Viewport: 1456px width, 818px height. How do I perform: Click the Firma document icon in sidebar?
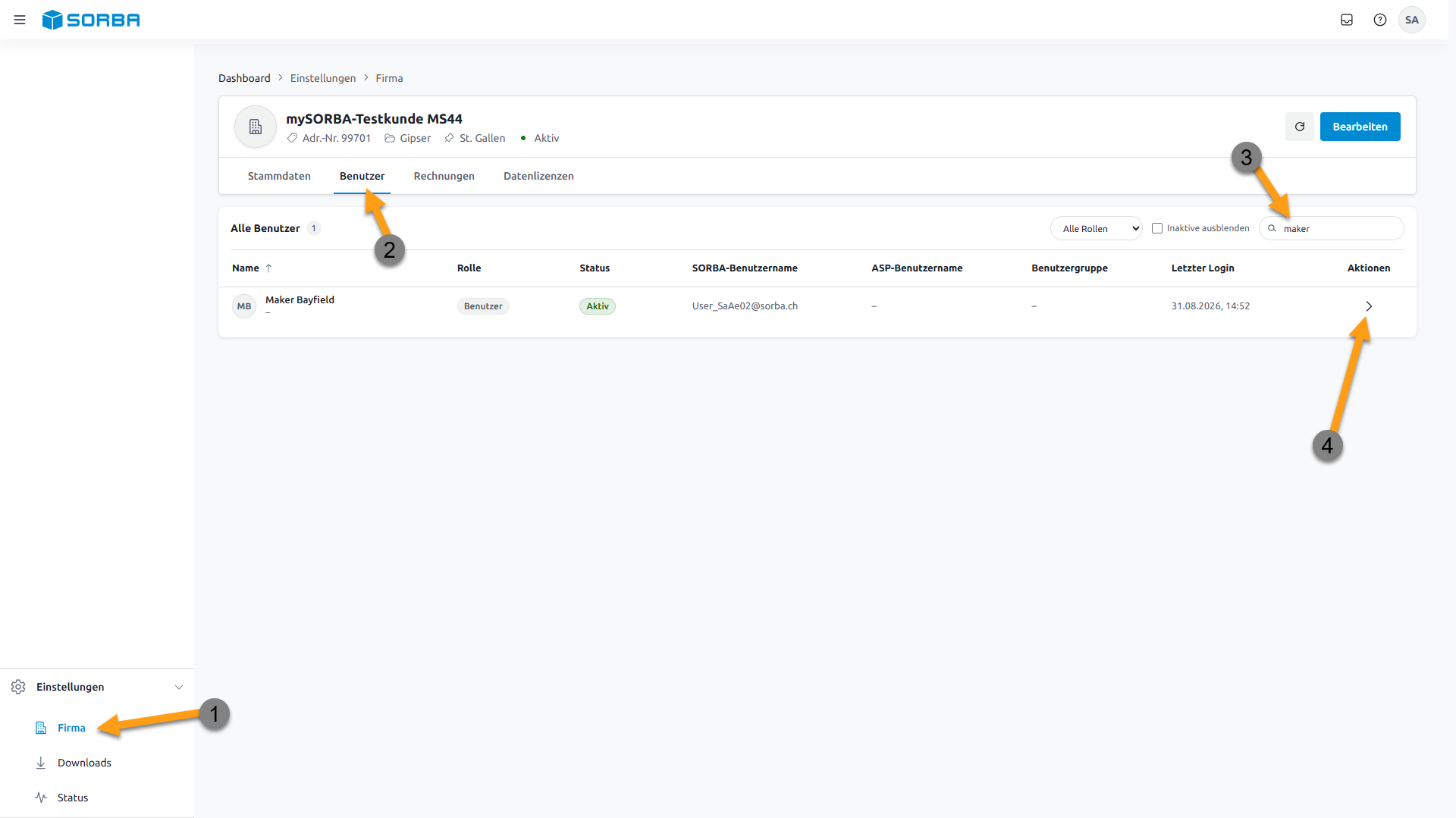(x=41, y=728)
